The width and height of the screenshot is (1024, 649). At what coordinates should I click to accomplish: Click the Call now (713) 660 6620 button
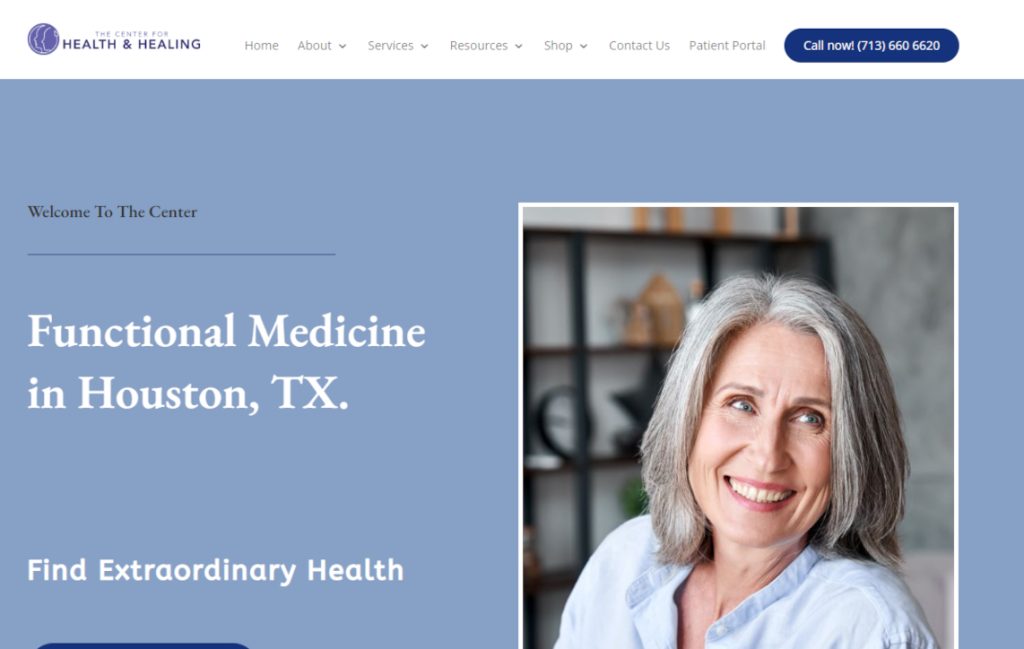pos(871,46)
